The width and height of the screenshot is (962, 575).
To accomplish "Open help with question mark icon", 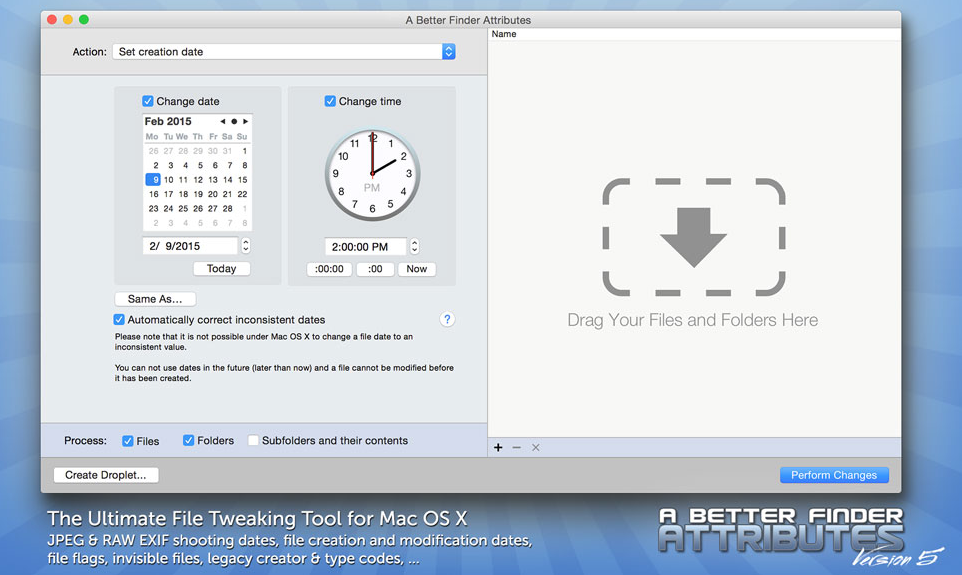I will coord(447,319).
